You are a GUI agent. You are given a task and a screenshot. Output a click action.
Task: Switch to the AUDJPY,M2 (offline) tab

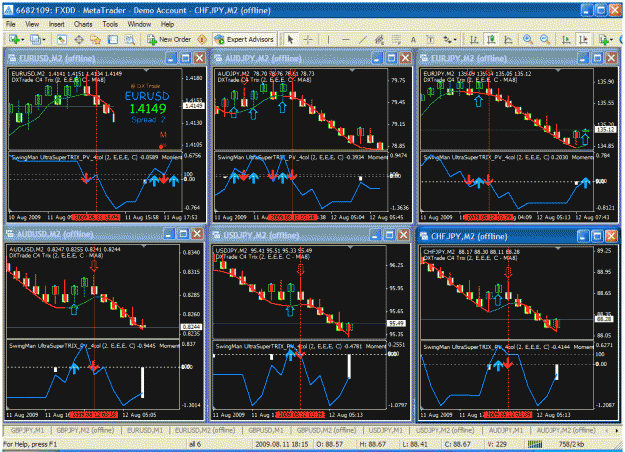point(566,431)
